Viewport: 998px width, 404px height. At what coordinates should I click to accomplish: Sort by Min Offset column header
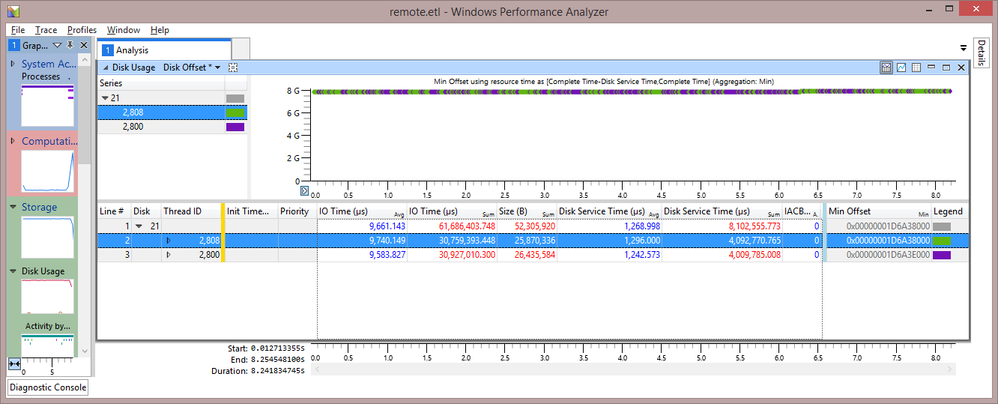coord(879,211)
